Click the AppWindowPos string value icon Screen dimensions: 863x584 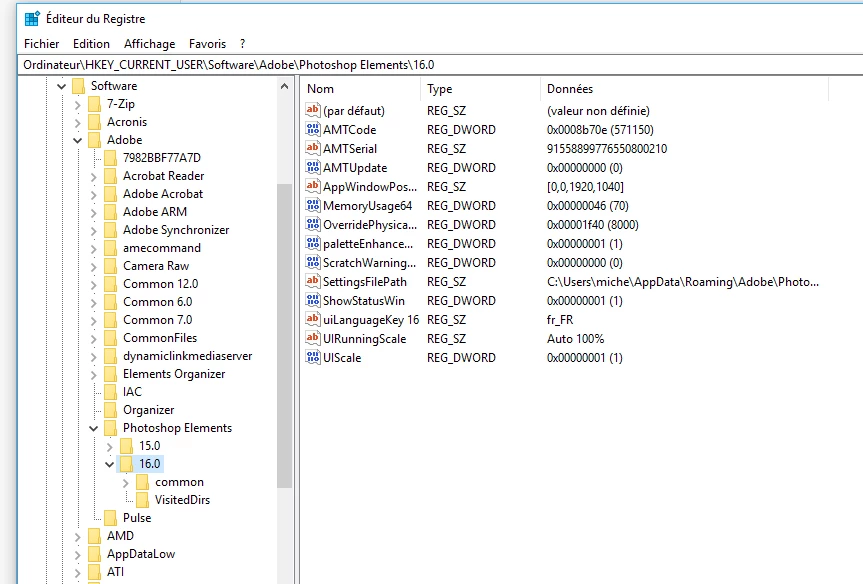pos(313,186)
